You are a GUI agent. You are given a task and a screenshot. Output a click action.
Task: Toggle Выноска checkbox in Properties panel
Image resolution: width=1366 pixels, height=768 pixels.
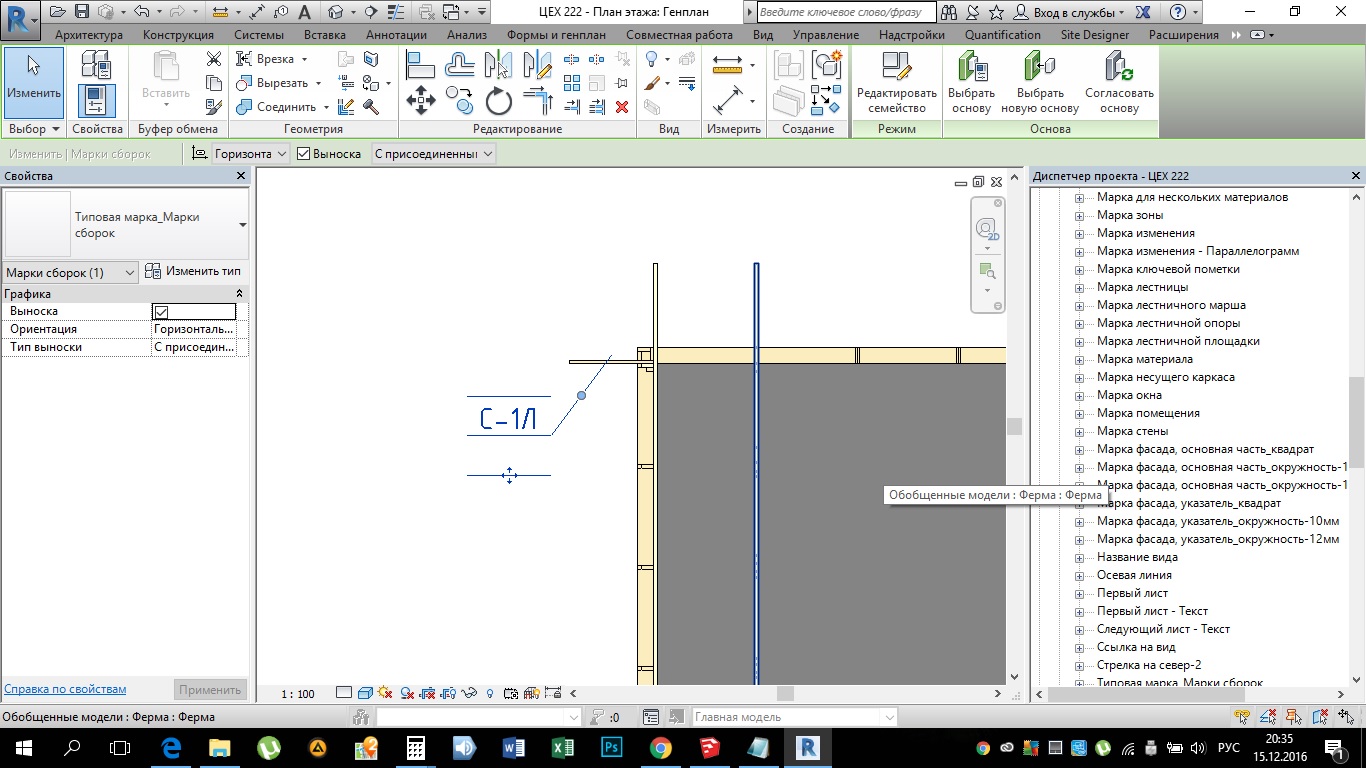tap(161, 312)
